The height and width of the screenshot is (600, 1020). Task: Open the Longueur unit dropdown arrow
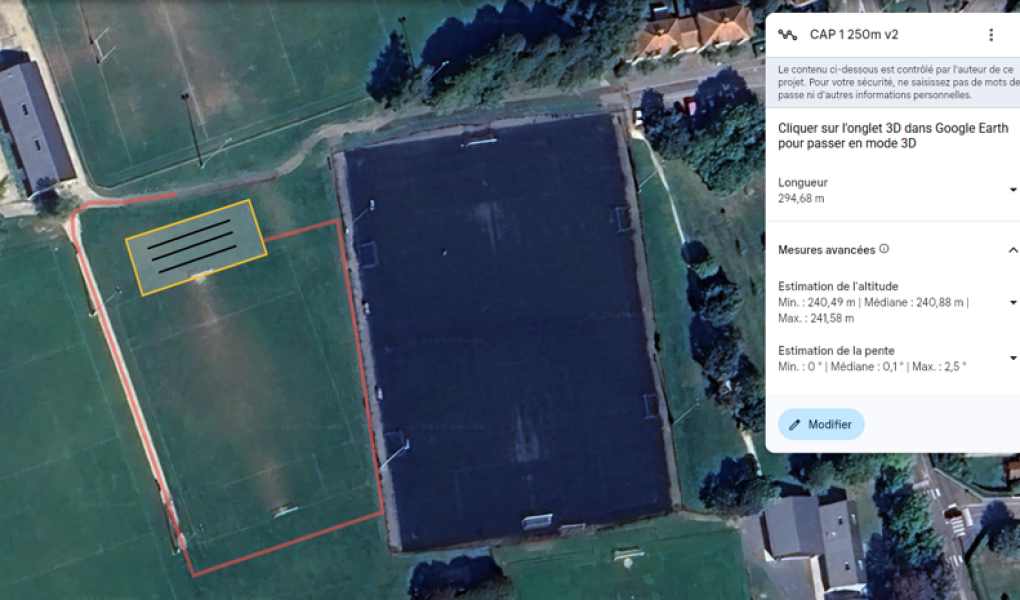tap(1013, 190)
